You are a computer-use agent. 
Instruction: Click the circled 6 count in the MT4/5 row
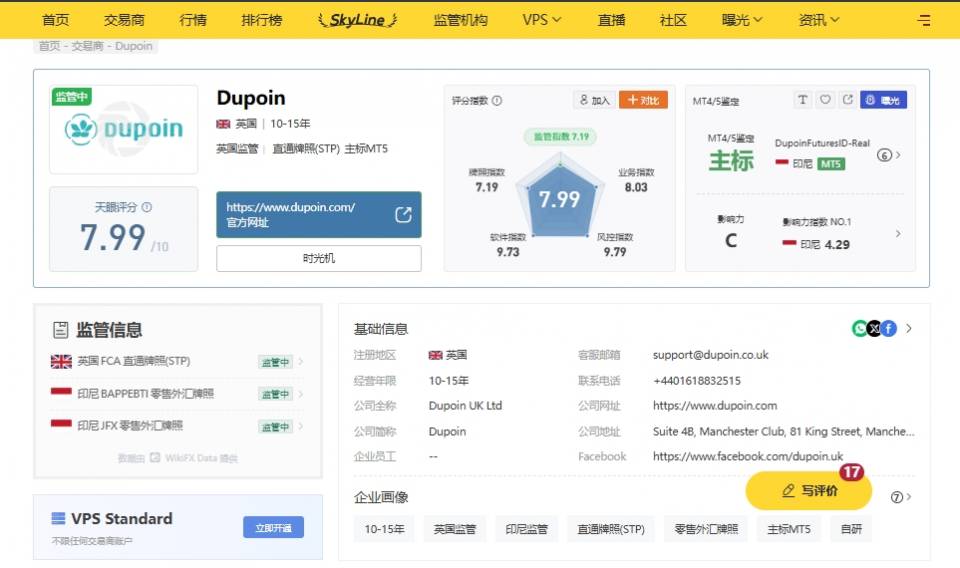point(883,155)
